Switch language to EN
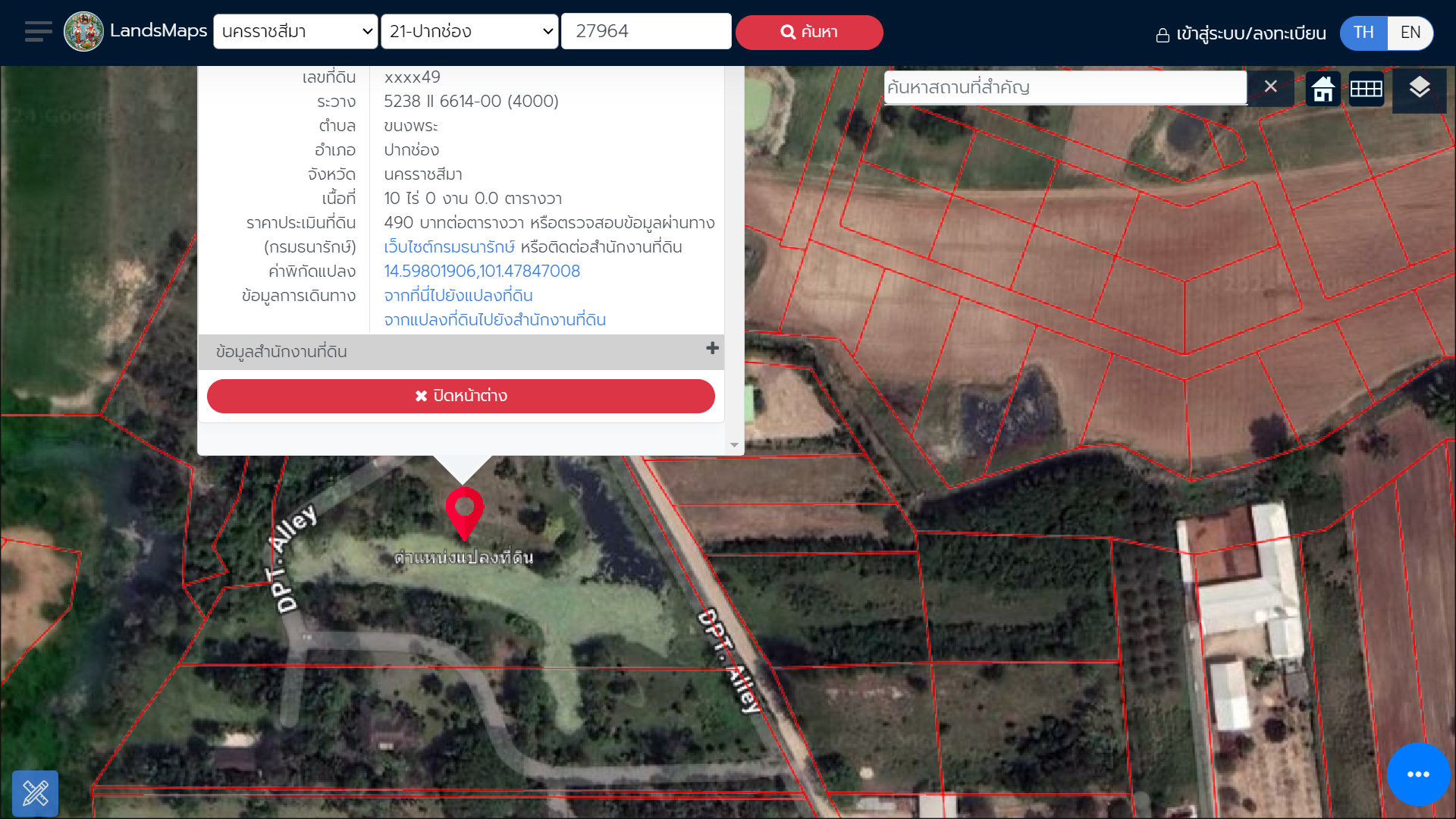Screen dimensions: 1456x819 [x=1410, y=33]
